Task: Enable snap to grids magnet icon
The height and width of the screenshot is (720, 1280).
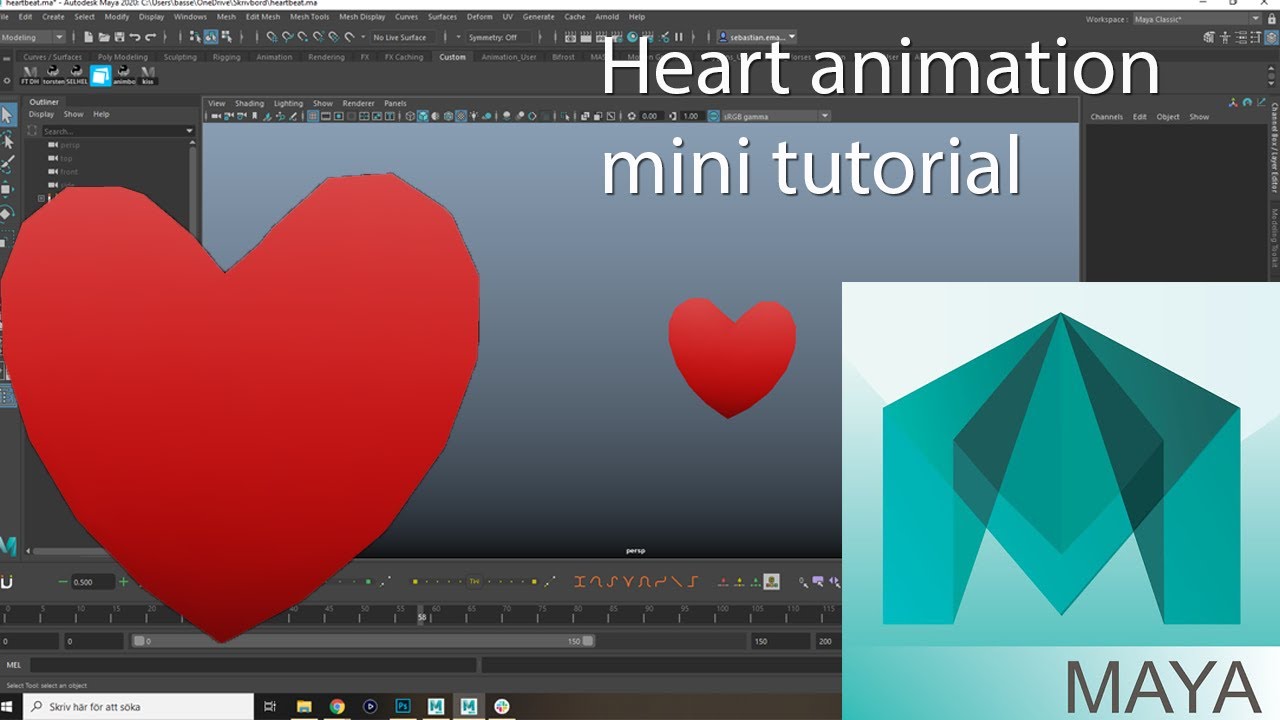Action: point(271,37)
